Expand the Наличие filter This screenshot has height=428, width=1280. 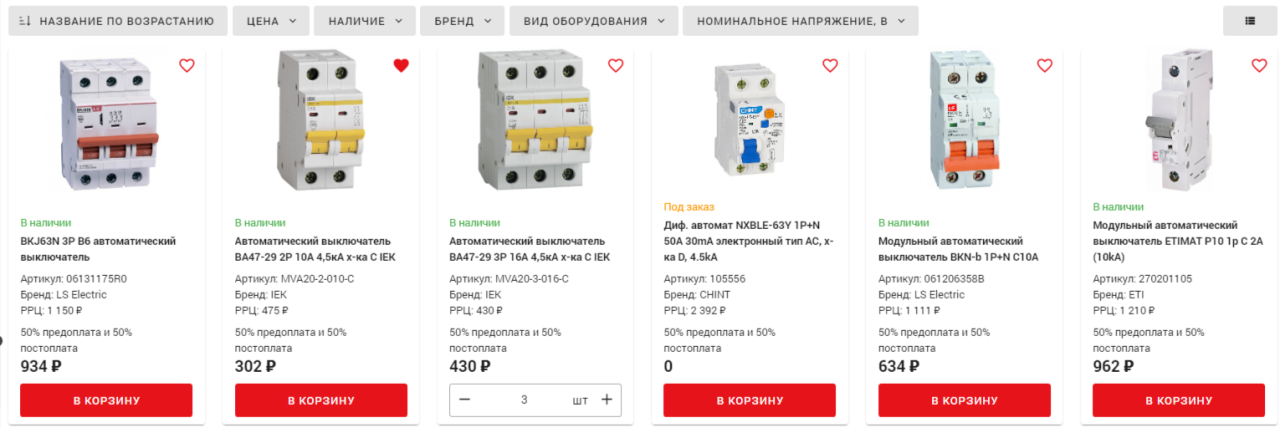365,20
